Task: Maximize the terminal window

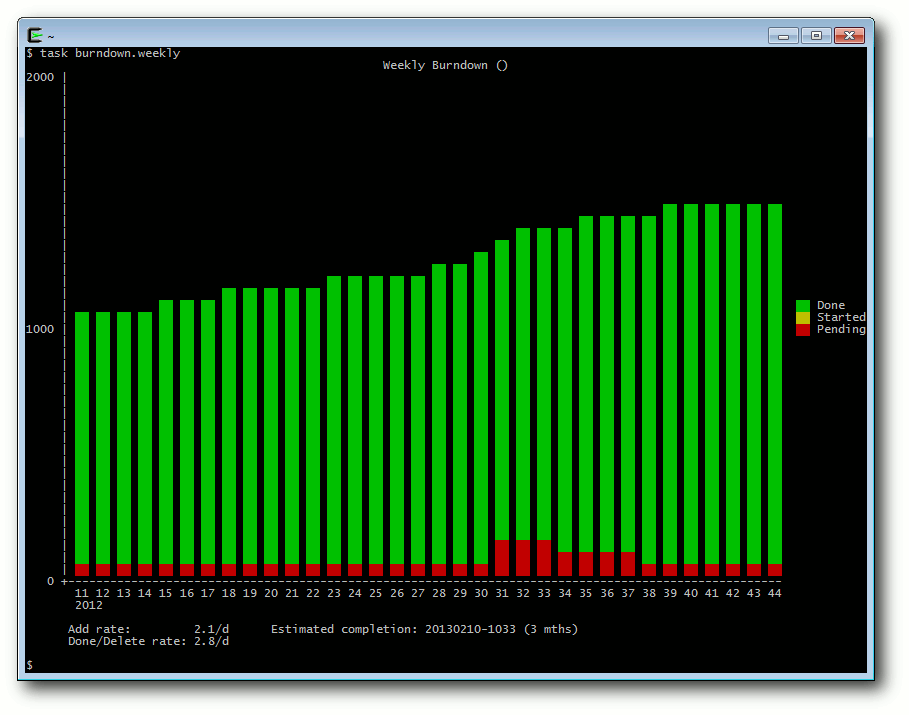Action: pos(816,36)
